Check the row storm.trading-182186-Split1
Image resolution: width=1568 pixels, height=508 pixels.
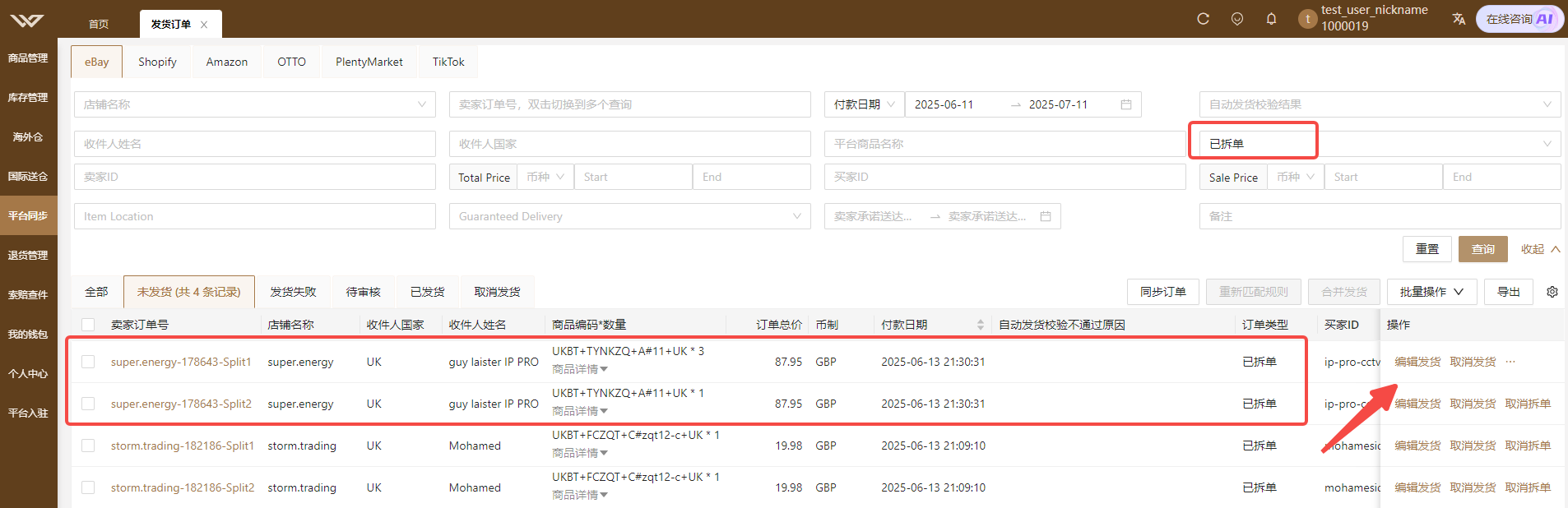88,446
